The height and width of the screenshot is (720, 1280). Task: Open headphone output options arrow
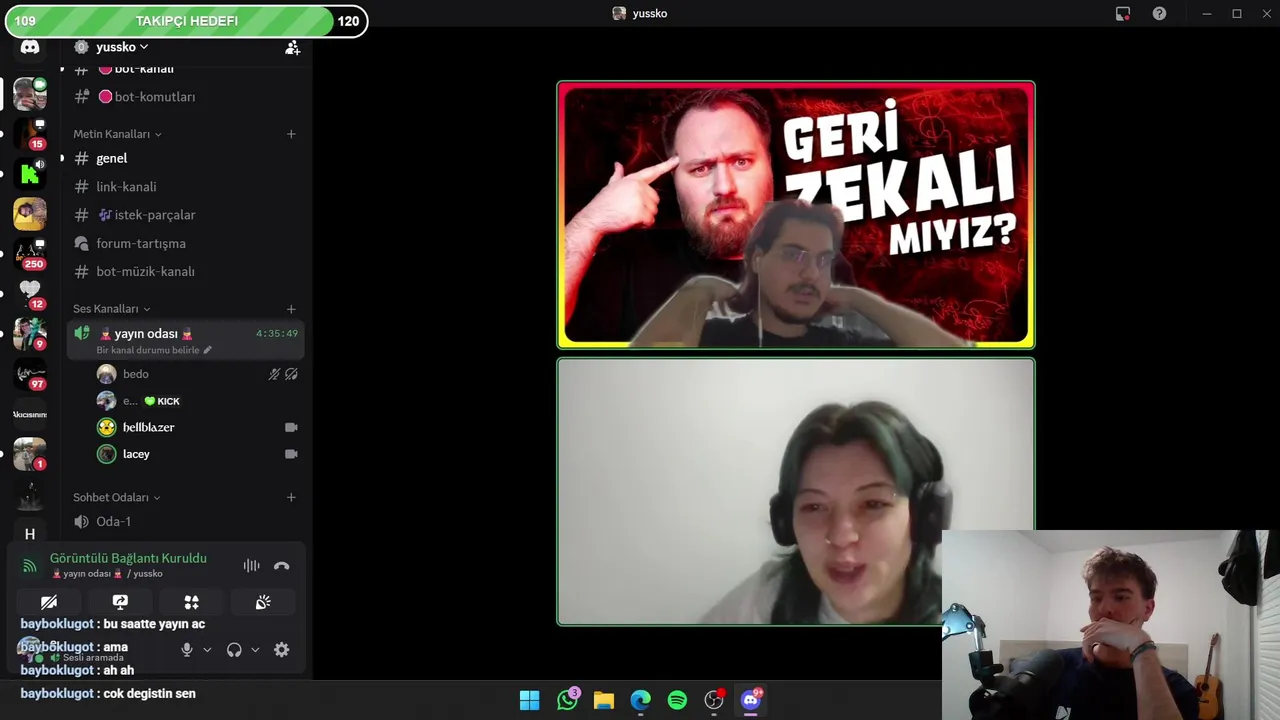255,650
